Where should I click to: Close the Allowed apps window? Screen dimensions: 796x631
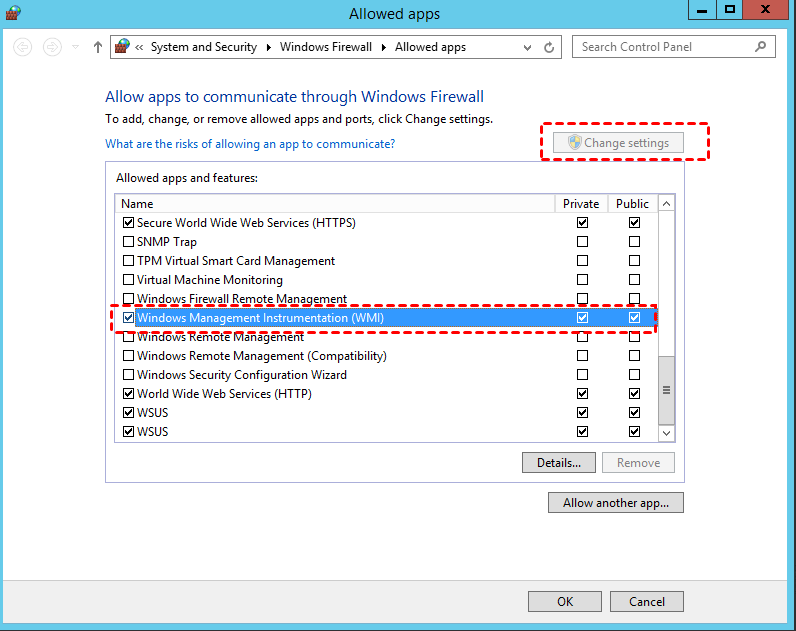click(x=766, y=10)
